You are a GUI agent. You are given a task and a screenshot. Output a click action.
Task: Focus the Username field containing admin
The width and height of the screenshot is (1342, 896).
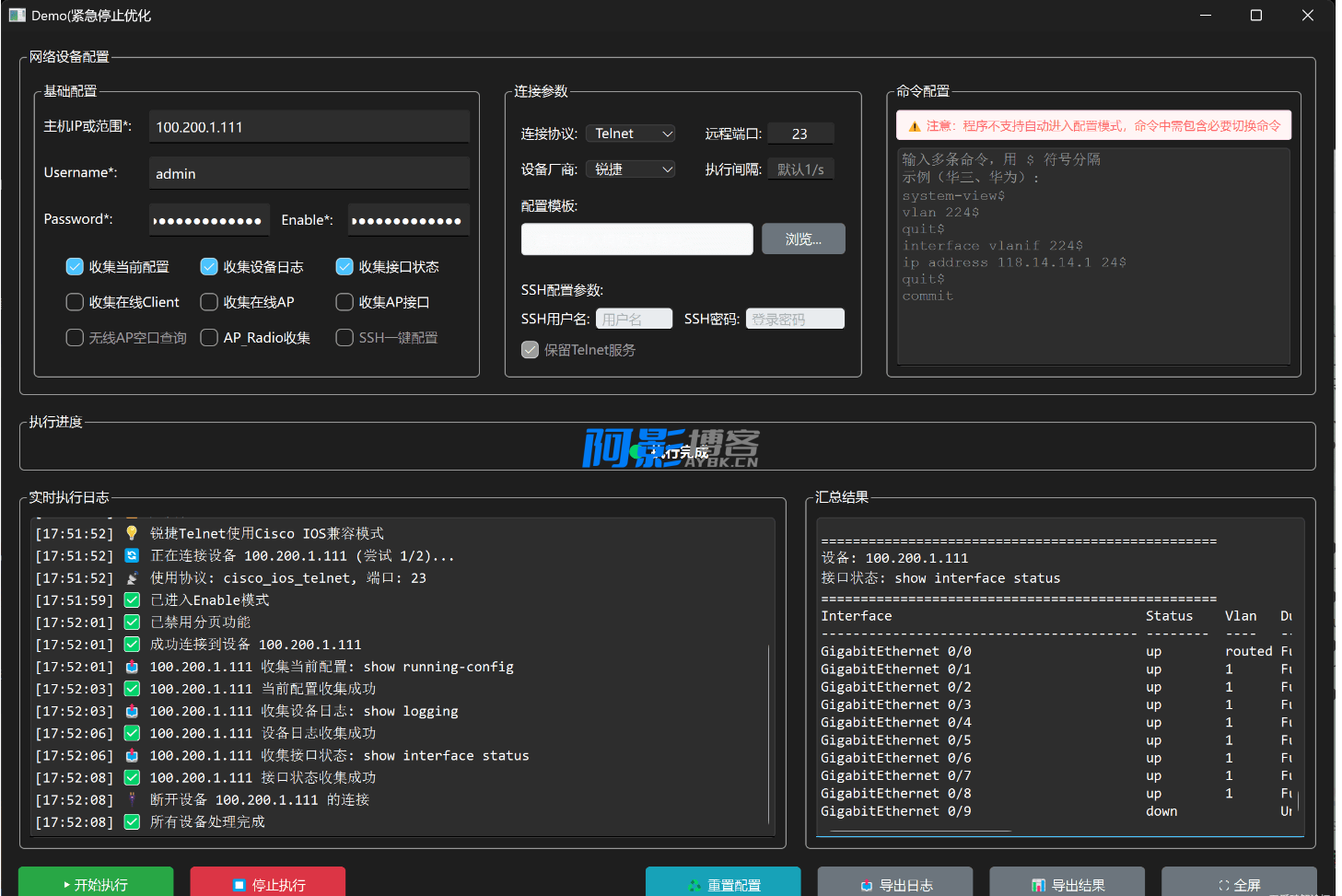tap(309, 173)
